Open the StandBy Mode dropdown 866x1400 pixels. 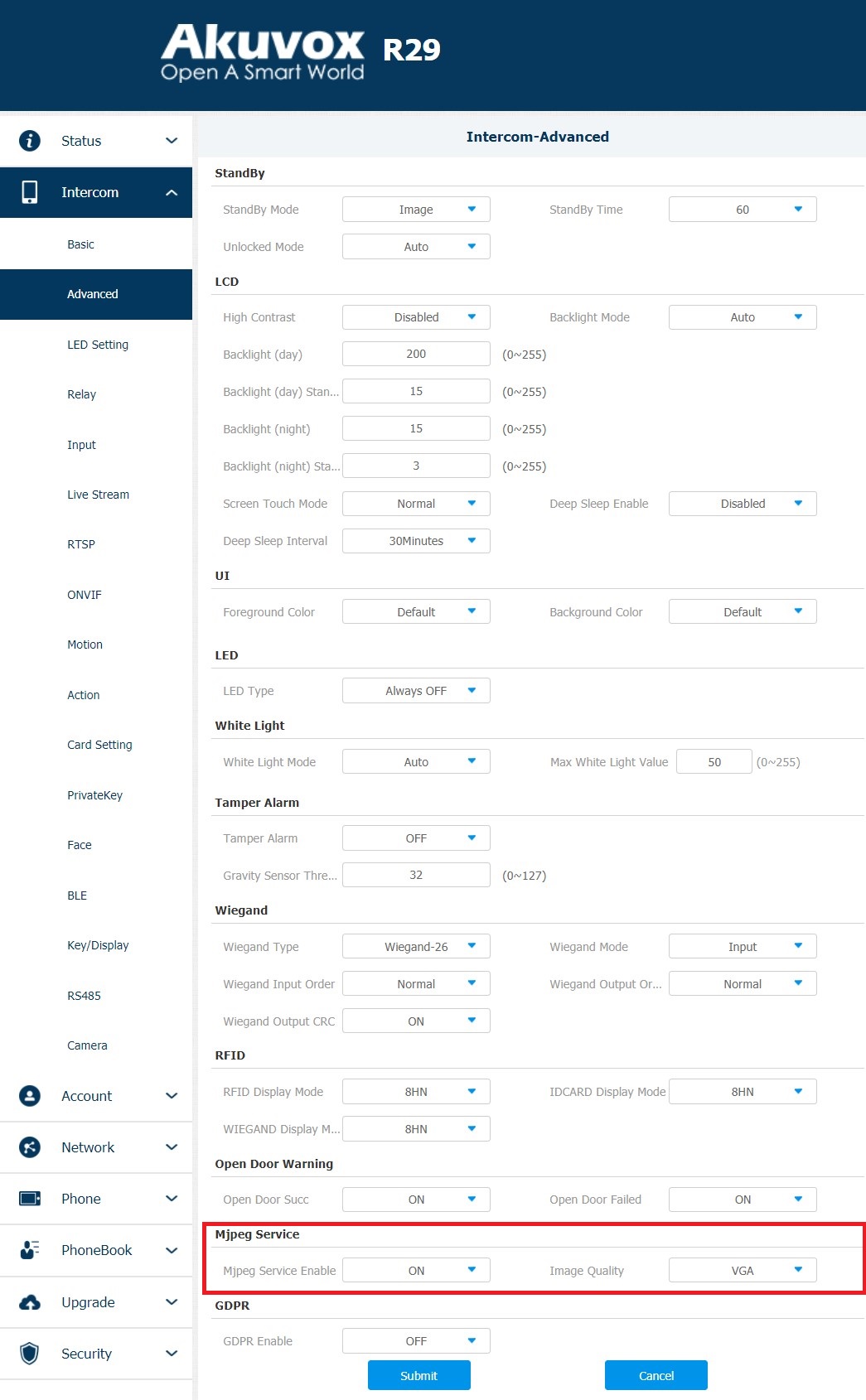pyautogui.click(x=416, y=210)
